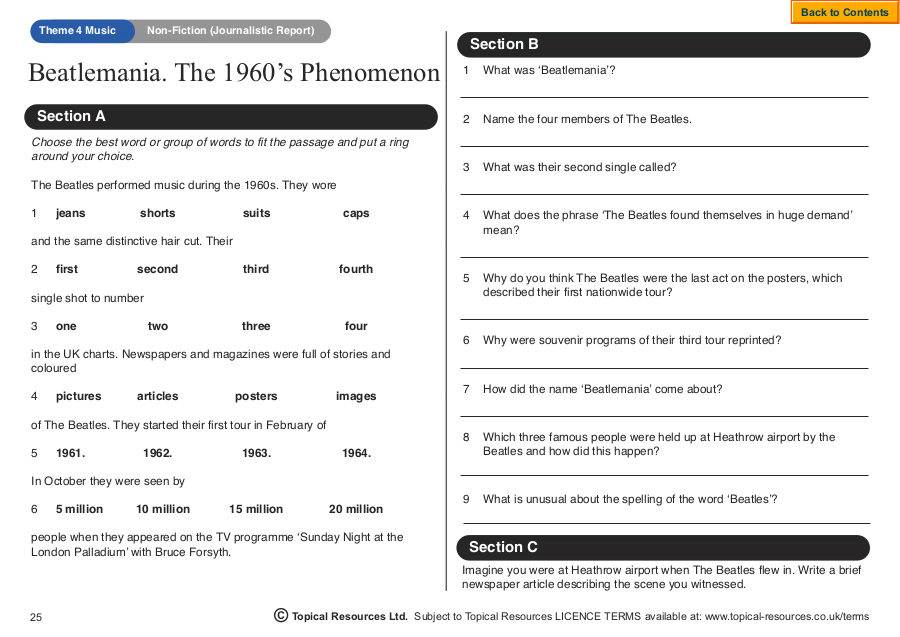The image size is (900, 637).
Task: Pick the 'posters' option in row 4
Action: tap(256, 396)
